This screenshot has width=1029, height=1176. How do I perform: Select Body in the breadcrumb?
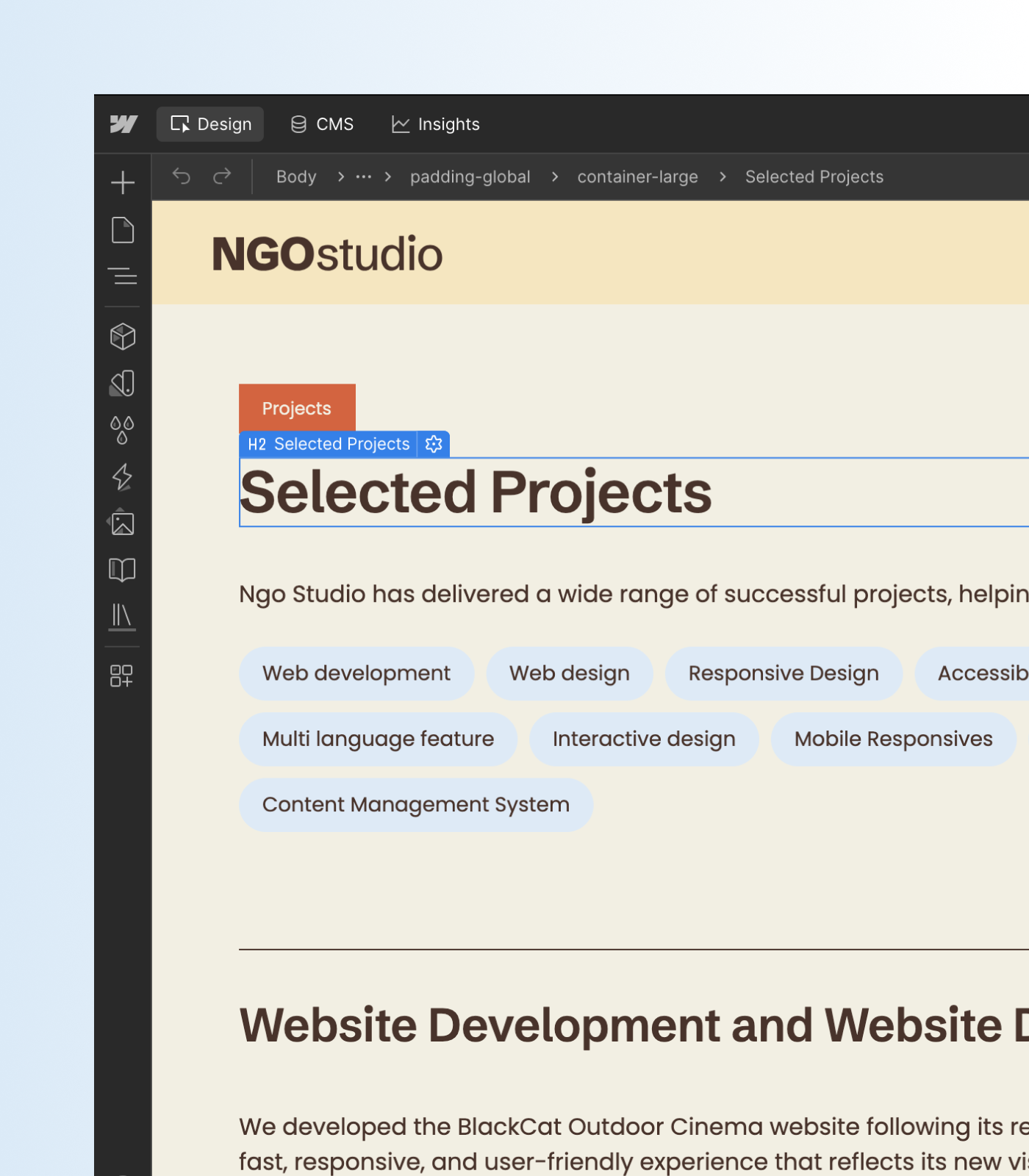pyautogui.click(x=296, y=177)
